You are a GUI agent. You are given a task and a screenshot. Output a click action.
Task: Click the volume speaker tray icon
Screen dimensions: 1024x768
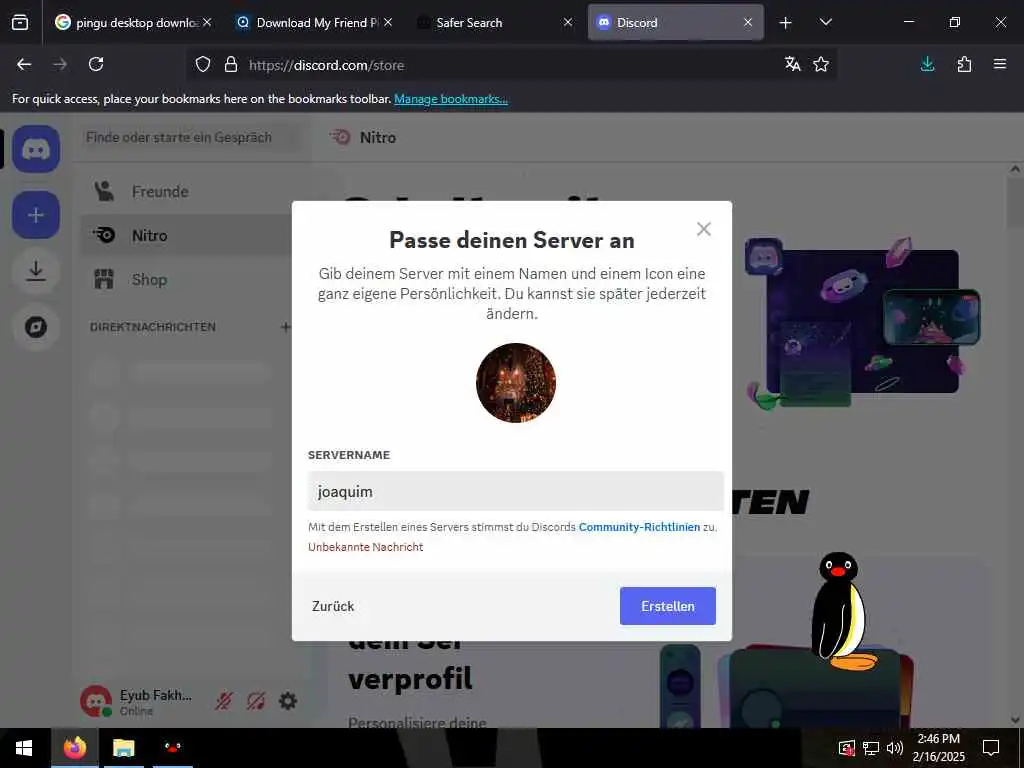pyautogui.click(x=895, y=748)
